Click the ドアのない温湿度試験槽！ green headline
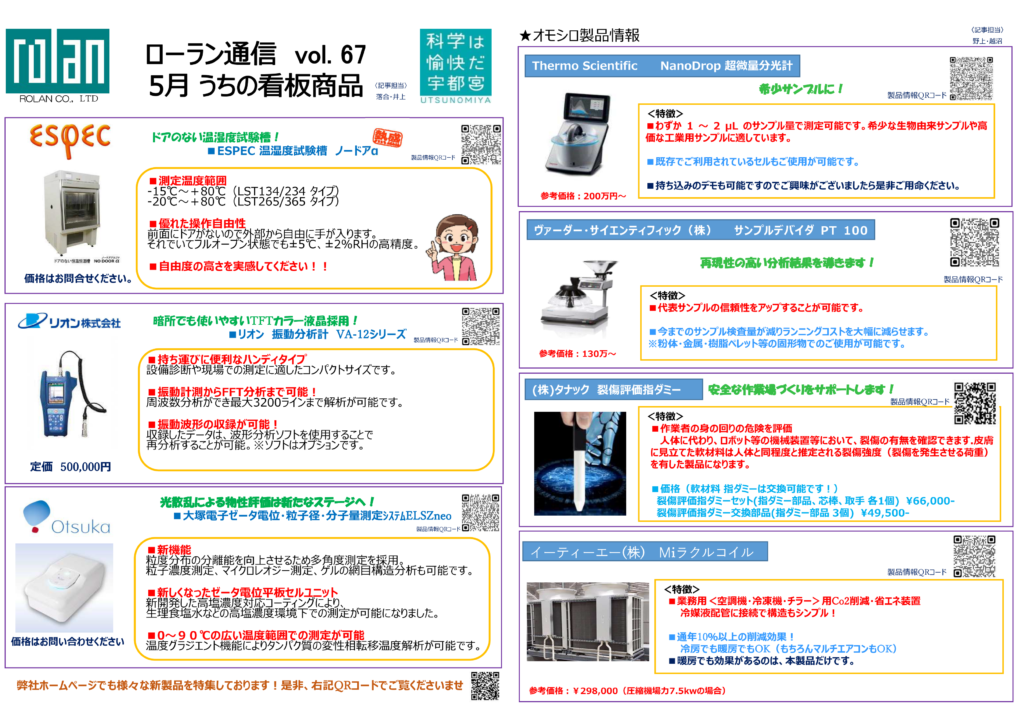The height and width of the screenshot is (724, 1024). [216, 136]
